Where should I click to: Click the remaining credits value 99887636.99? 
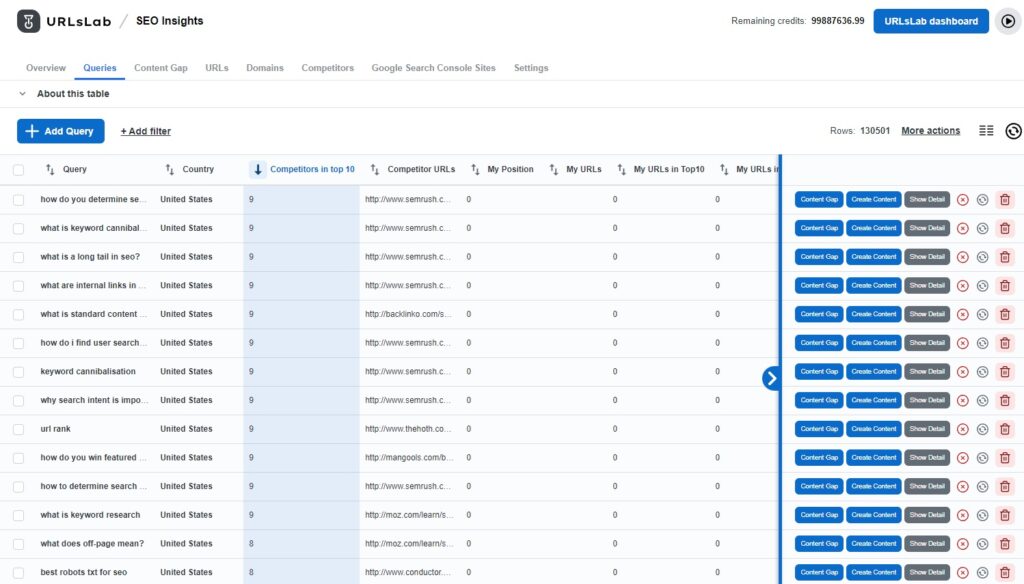click(837, 21)
